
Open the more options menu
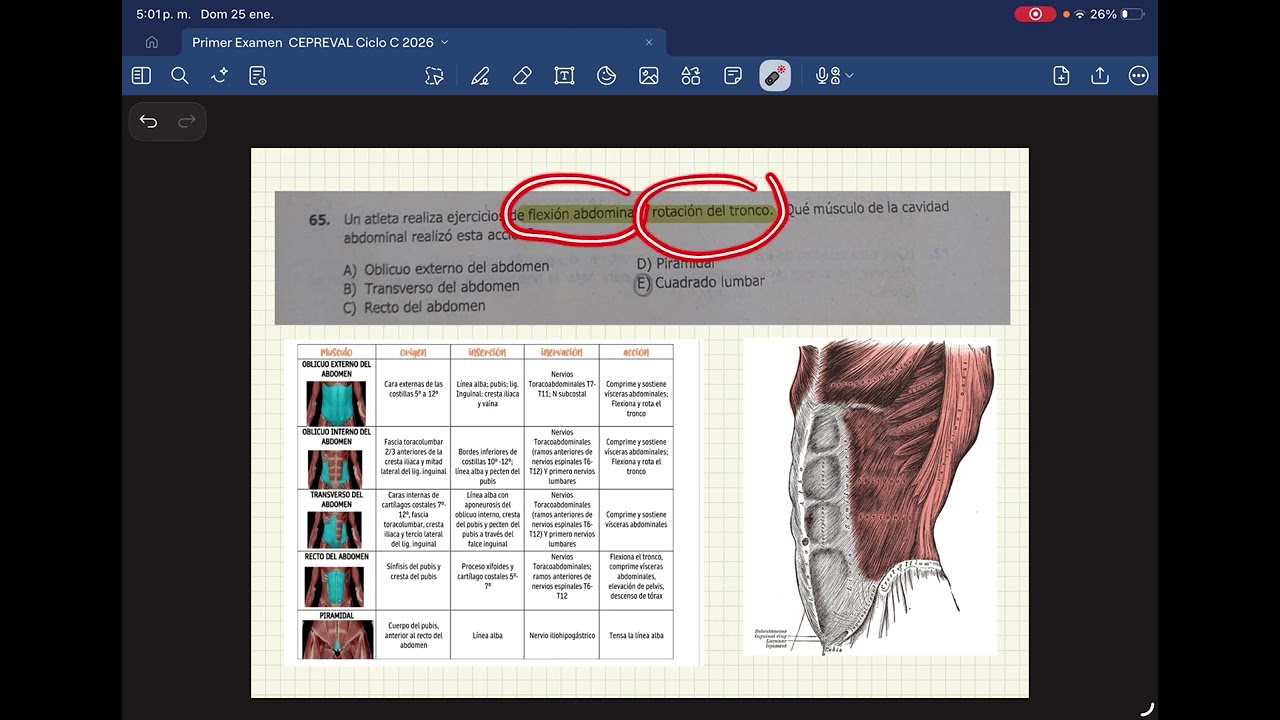(1138, 76)
